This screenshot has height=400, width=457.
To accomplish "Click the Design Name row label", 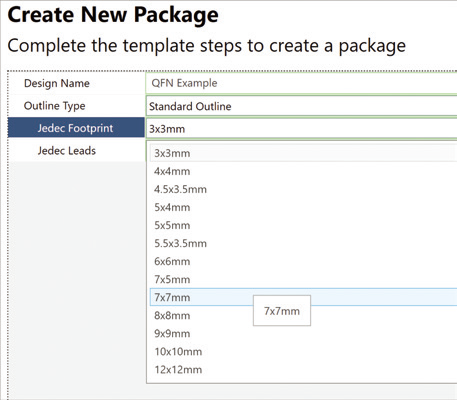I will click(x=57, y=83).
